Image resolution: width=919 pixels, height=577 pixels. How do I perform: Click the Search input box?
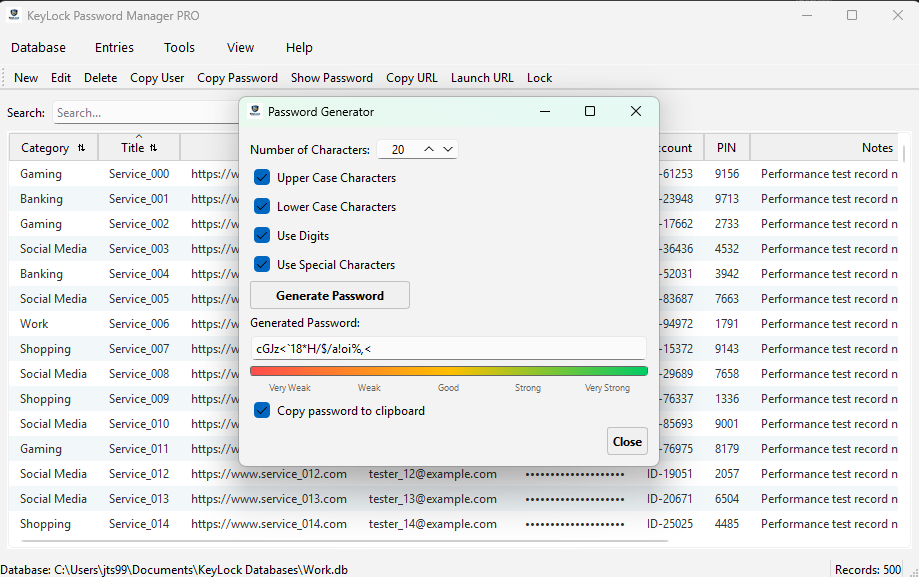[147, 113]
